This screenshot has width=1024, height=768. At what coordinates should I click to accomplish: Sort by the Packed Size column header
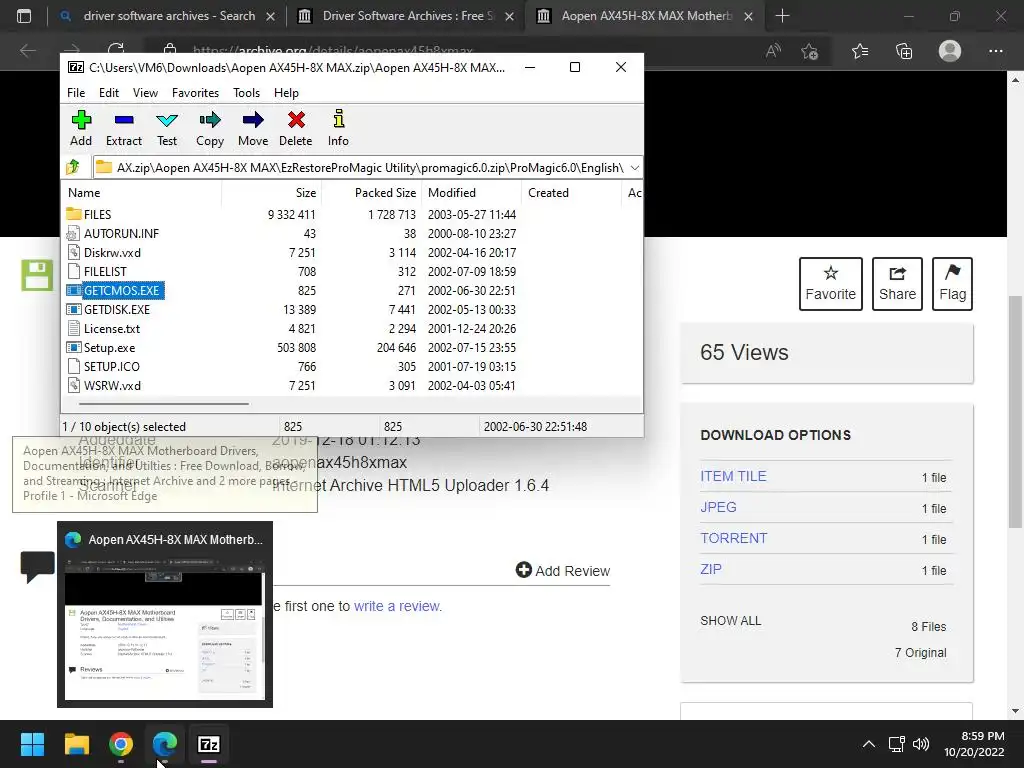372,193
